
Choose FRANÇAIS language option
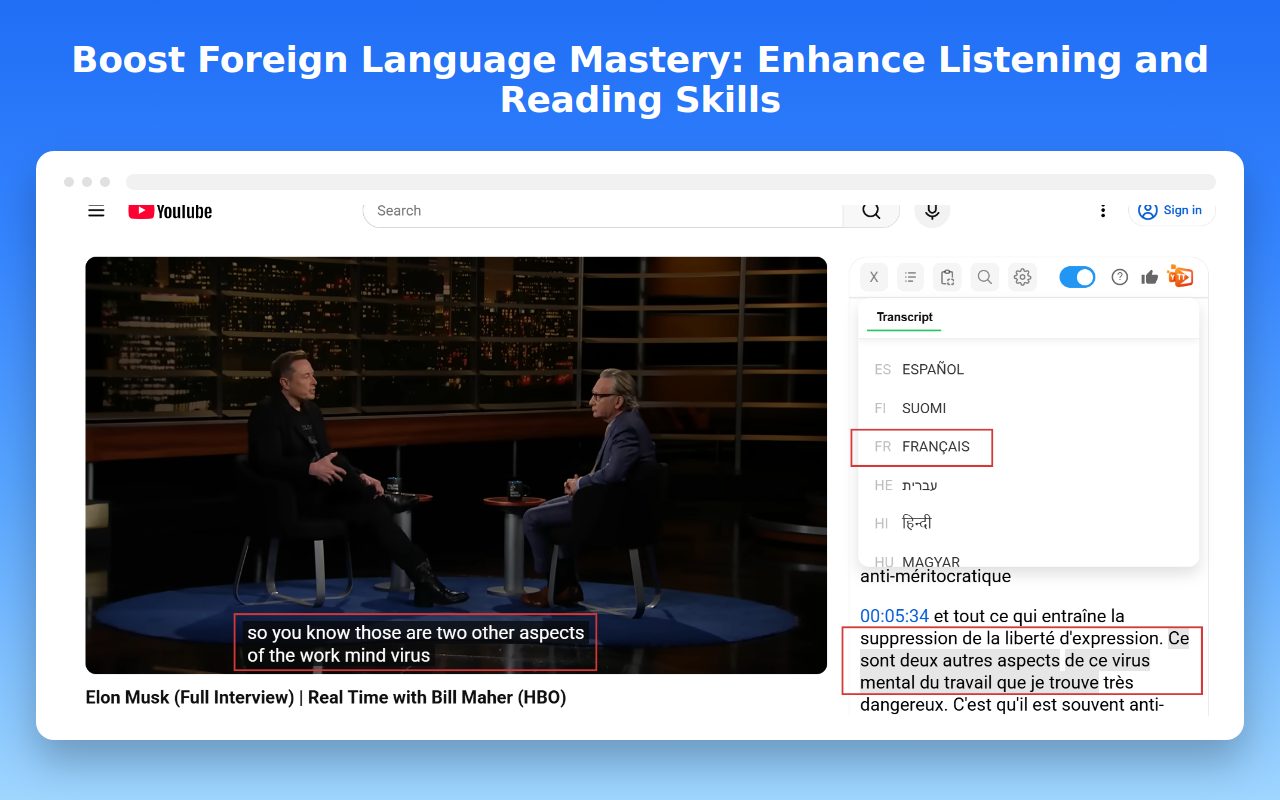pyautogui.click(x=1028, y=446)
